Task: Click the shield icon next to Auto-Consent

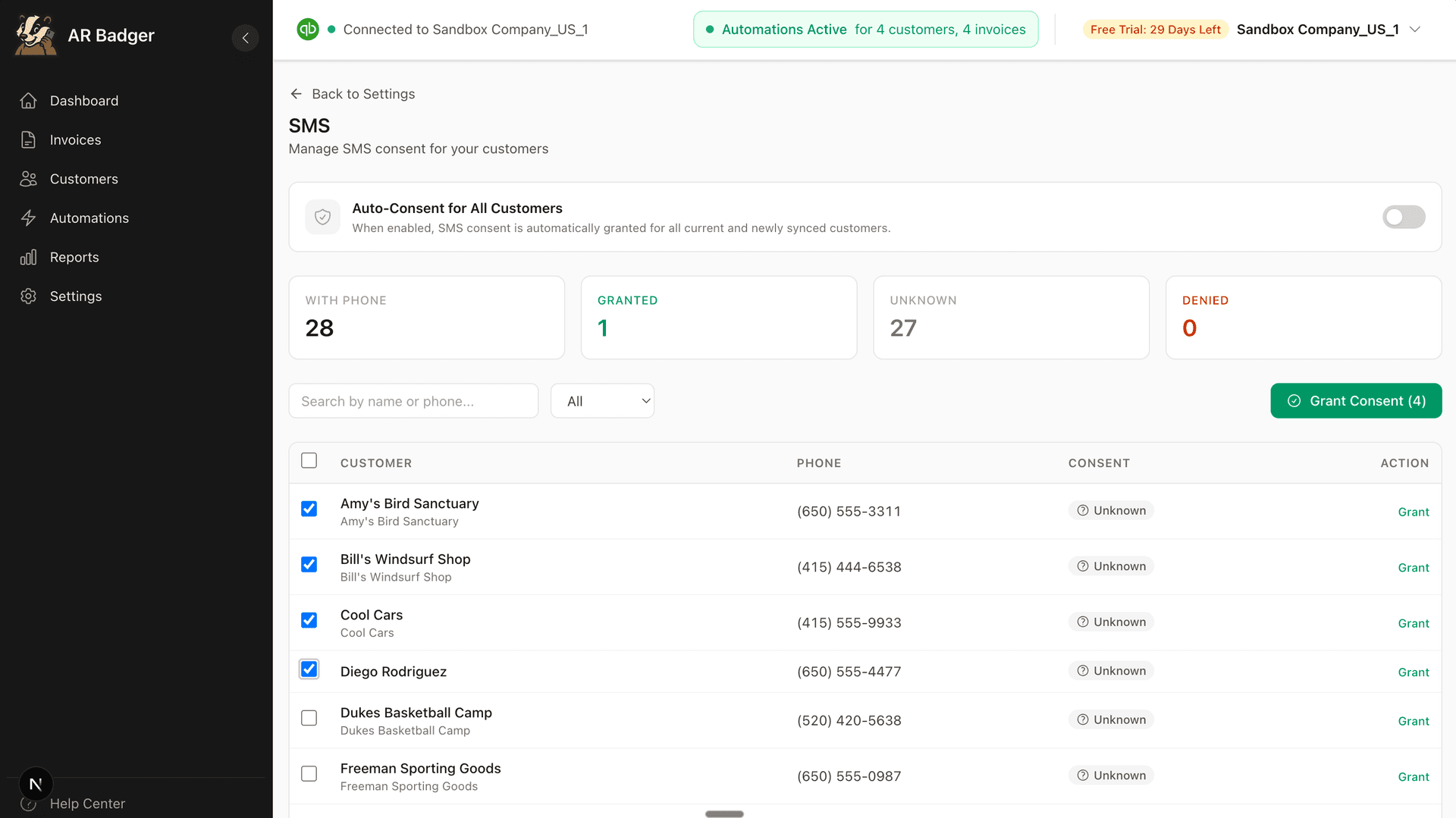Action: (322, 217)
